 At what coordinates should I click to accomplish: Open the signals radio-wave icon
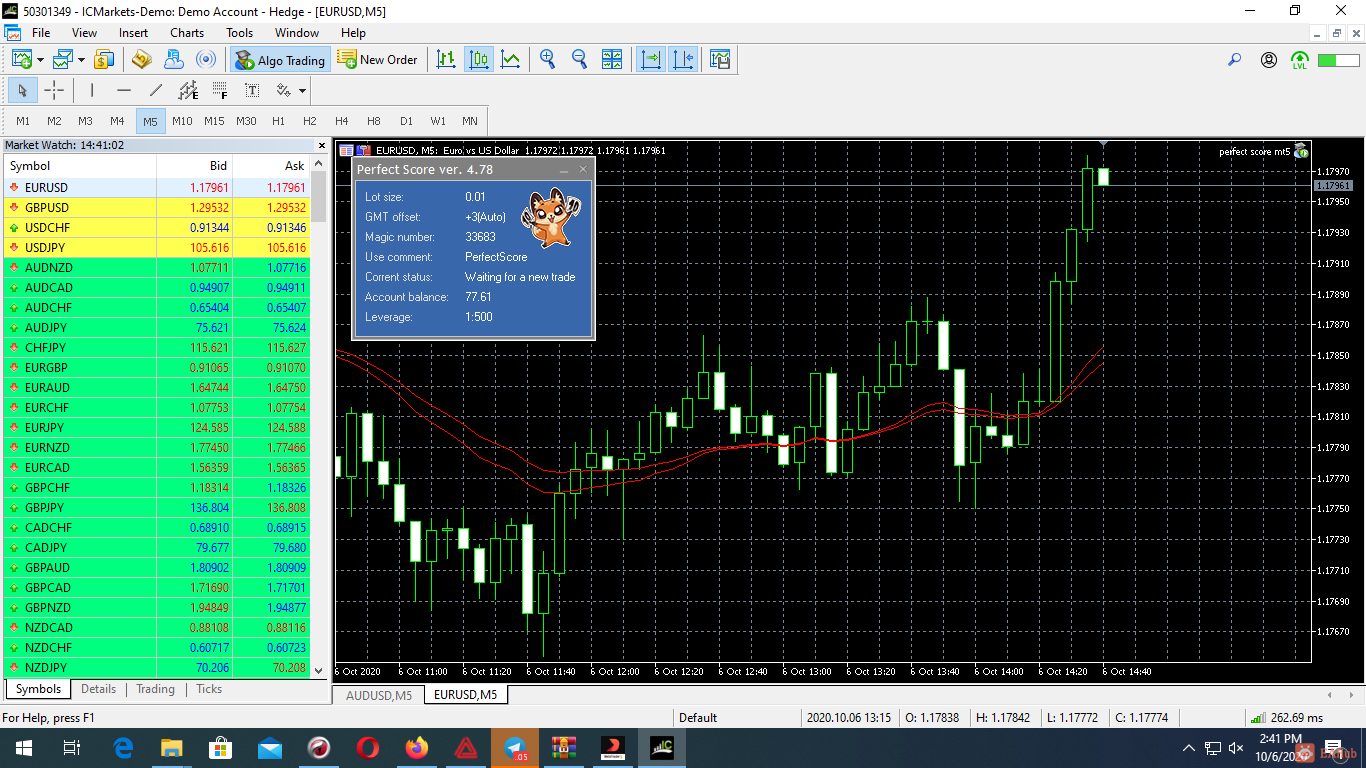coord(206,60)
